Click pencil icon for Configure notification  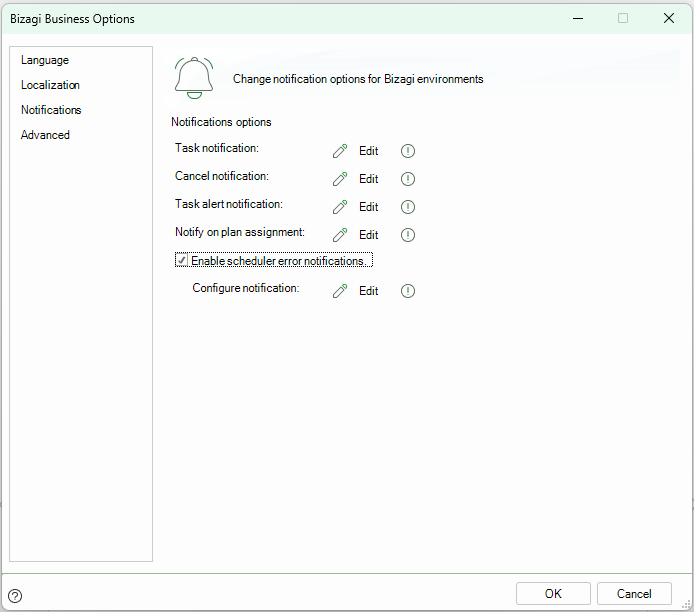pyautogui.click(x=340, y=291)
